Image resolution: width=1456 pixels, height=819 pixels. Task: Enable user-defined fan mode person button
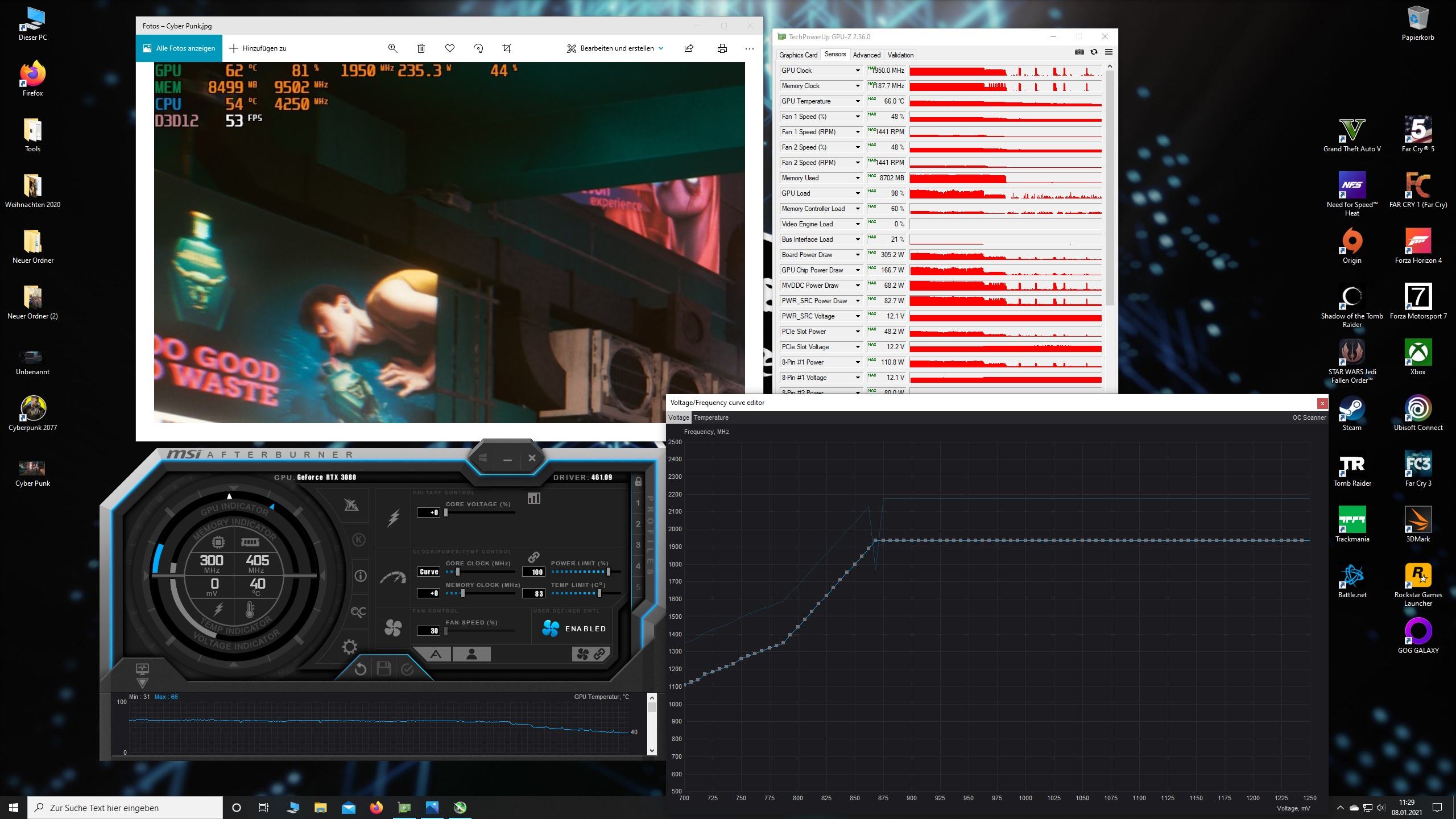click(471, 654)
